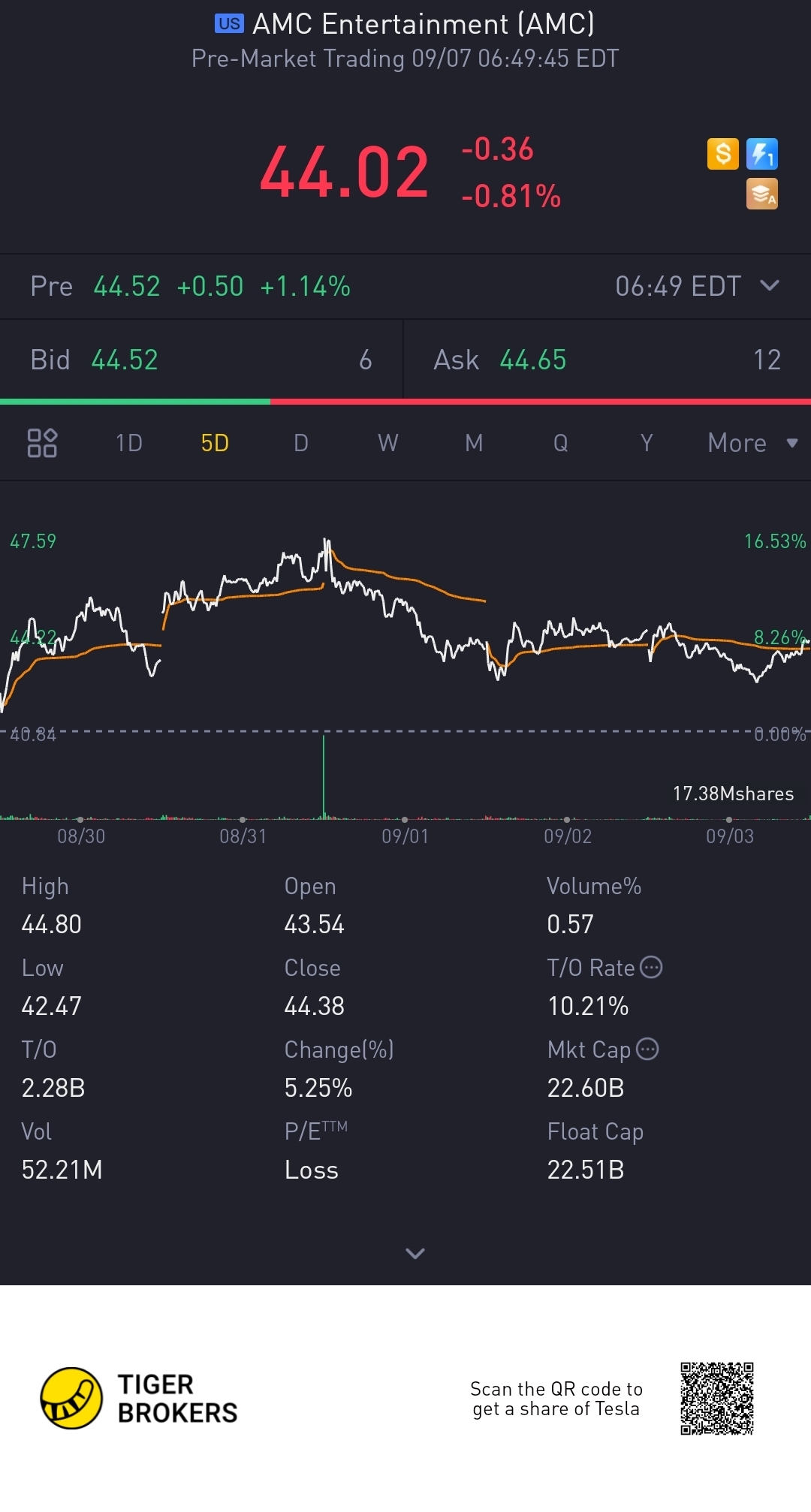811x1512 pixels.
Task: Expand the pre-market time chevron
Action: tap(770, 285)
